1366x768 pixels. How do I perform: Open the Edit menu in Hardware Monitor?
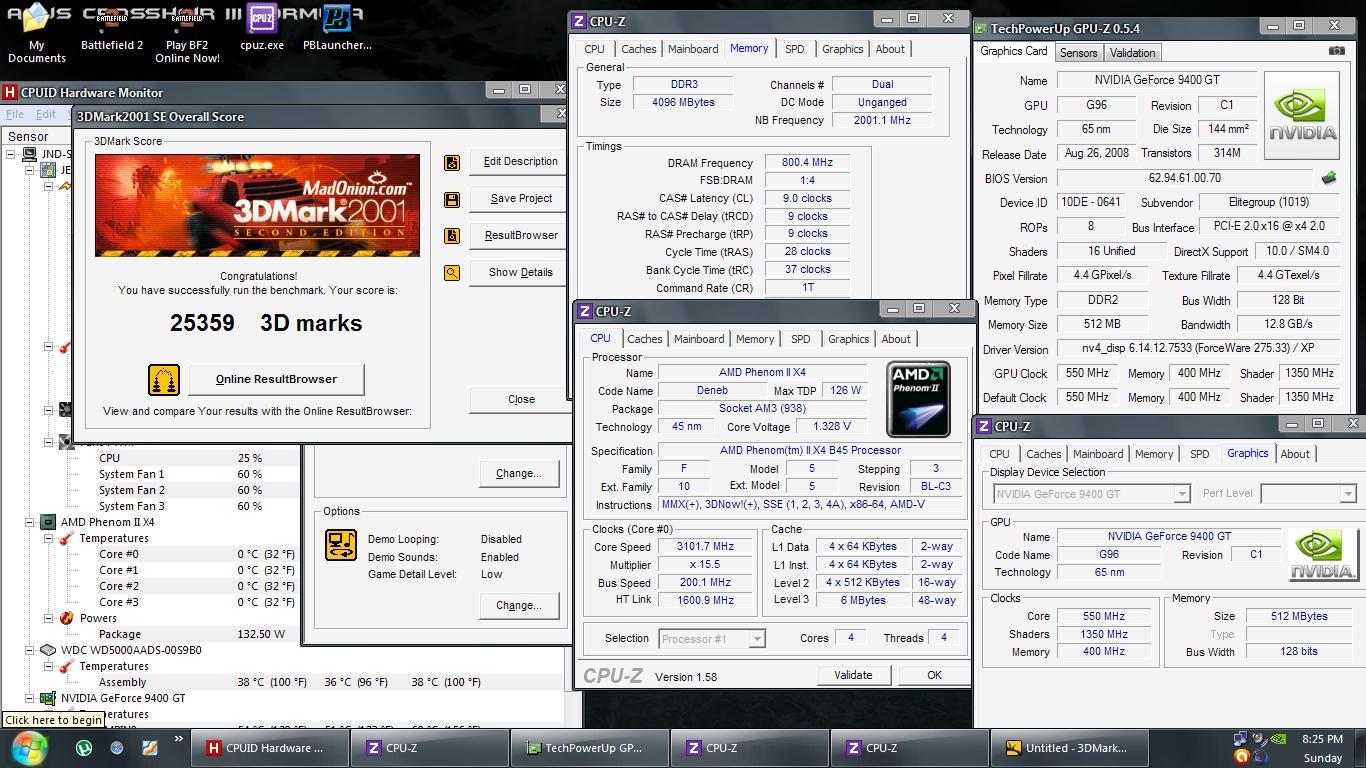tap(46, 115)
